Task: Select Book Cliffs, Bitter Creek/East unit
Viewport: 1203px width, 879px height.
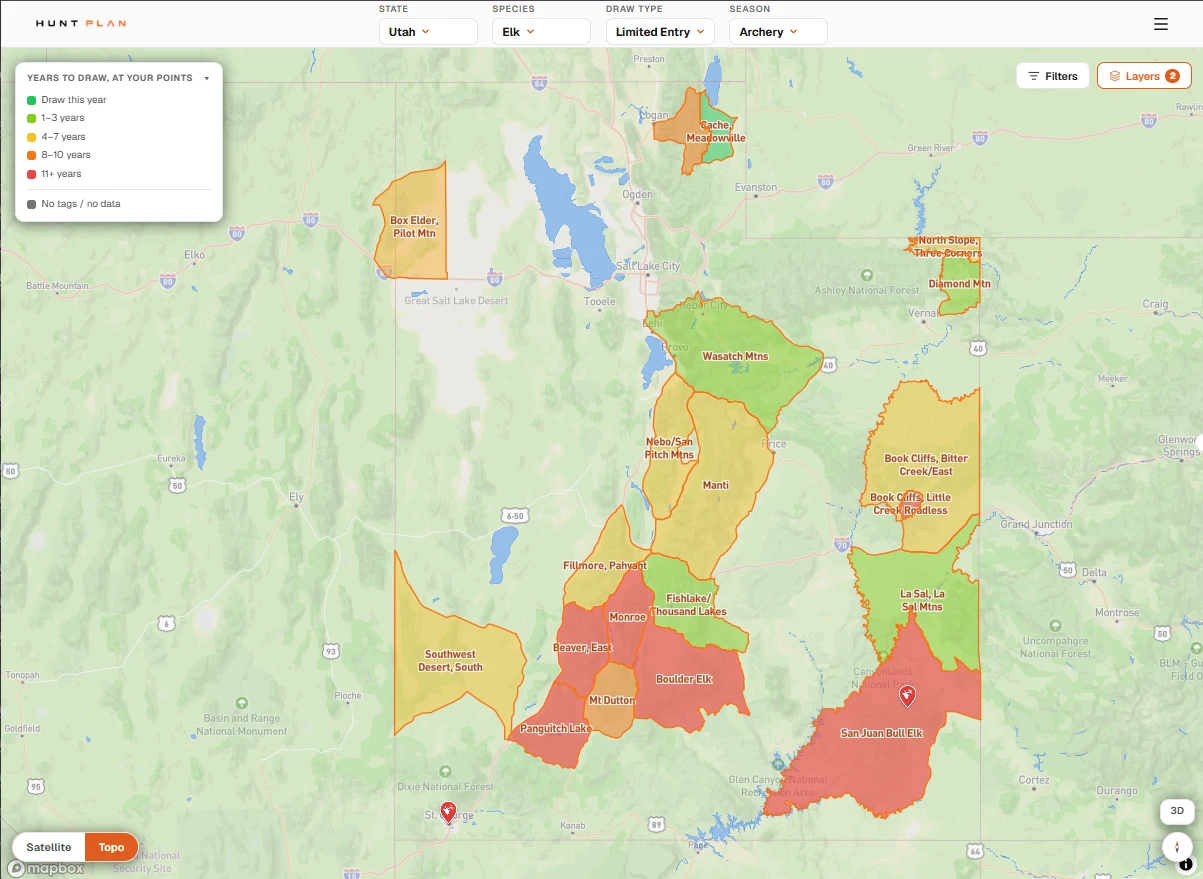Action: point(926,465)
